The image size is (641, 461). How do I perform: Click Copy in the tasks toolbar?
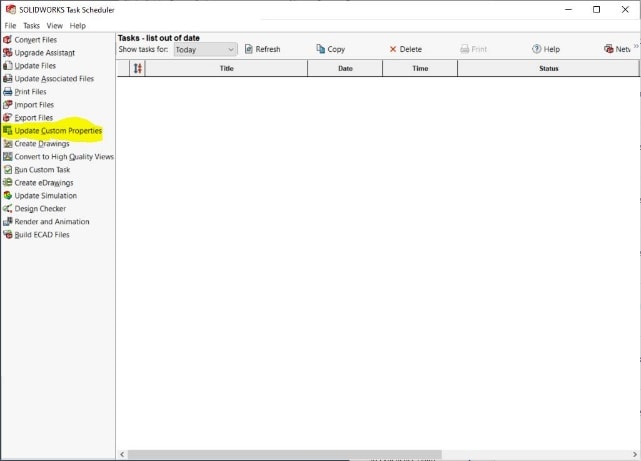pyautogui.click(x=331, y=49)
